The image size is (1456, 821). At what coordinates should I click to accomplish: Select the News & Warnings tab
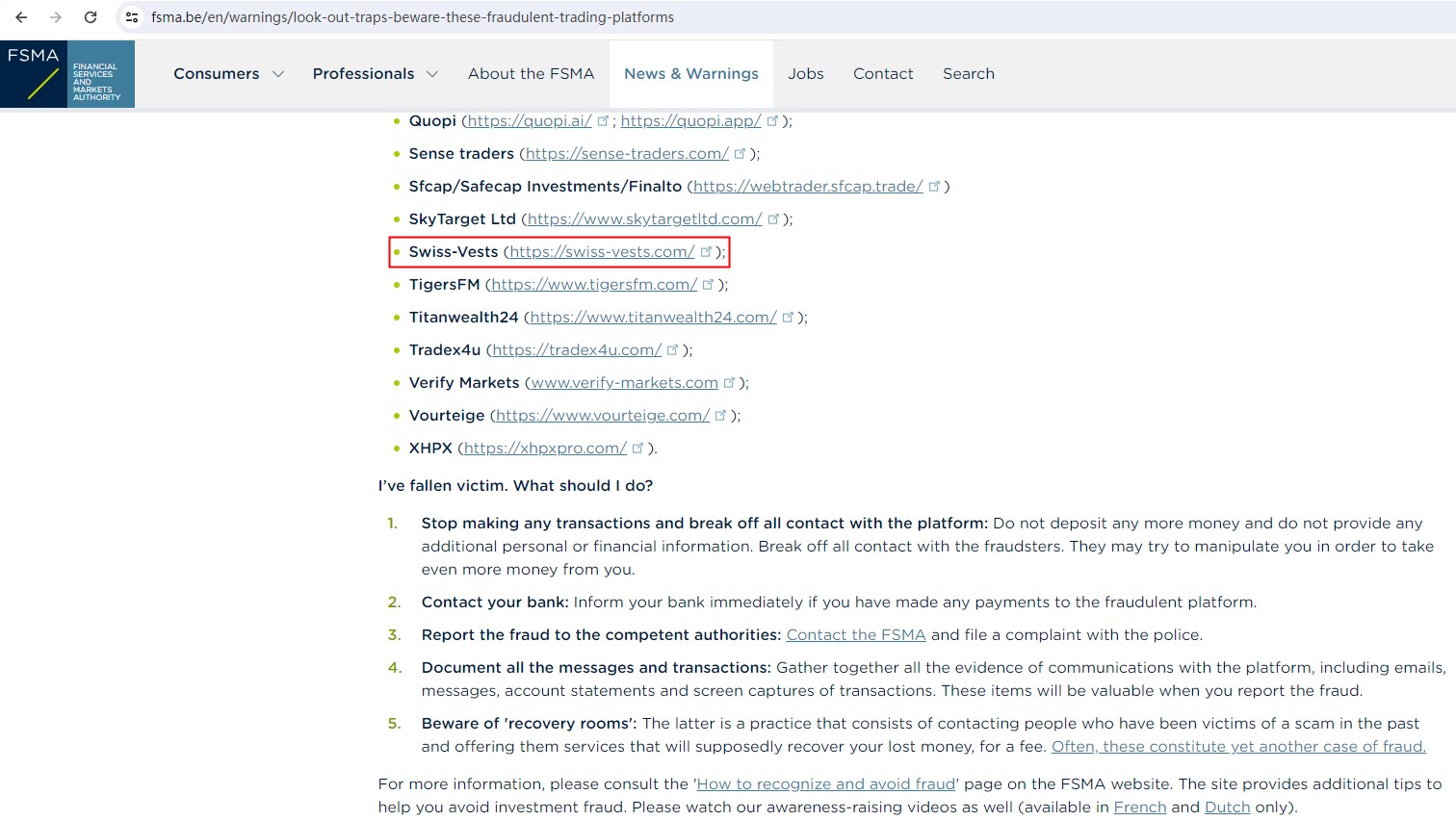690,74
